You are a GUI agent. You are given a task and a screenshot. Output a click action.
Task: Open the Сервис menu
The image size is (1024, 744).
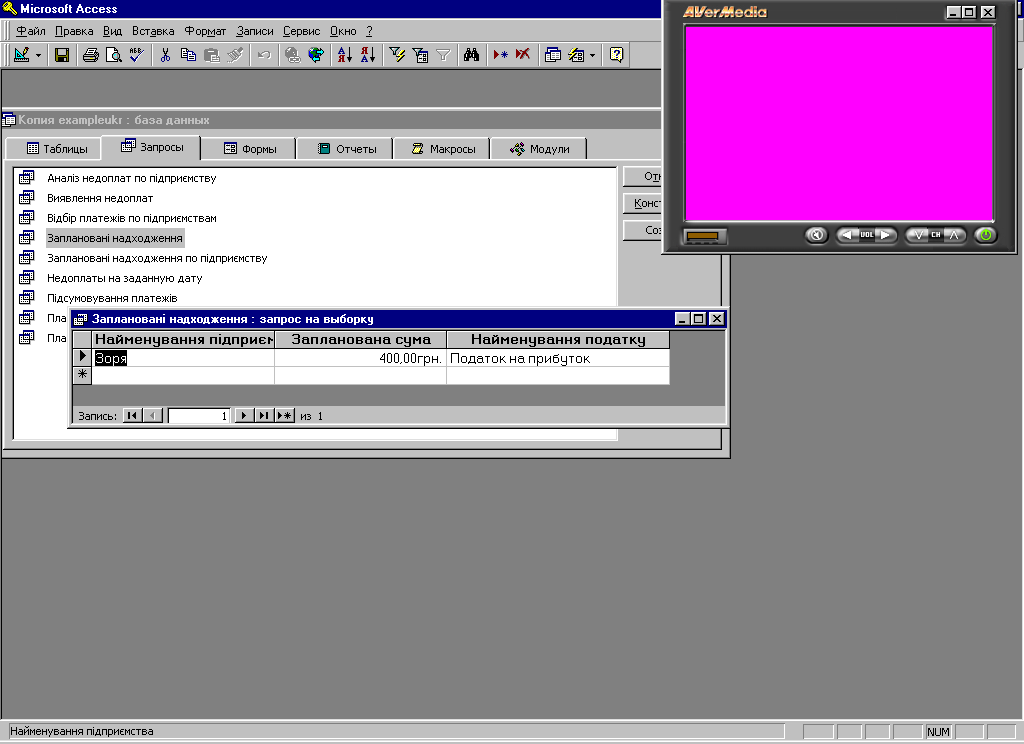click(x=302, y=31)
